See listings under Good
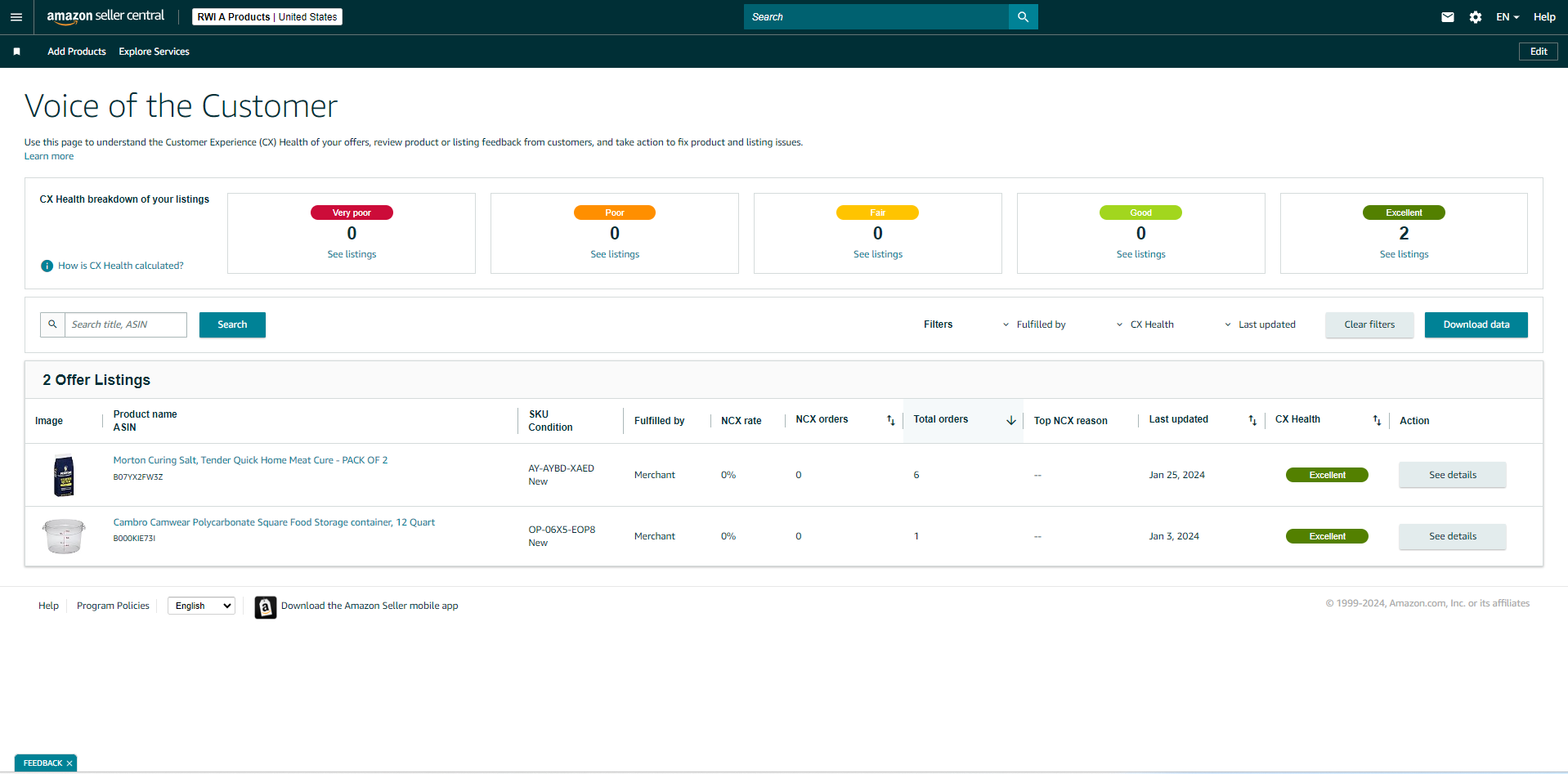Viewport: 1568px width, 774px height. 1141,254
